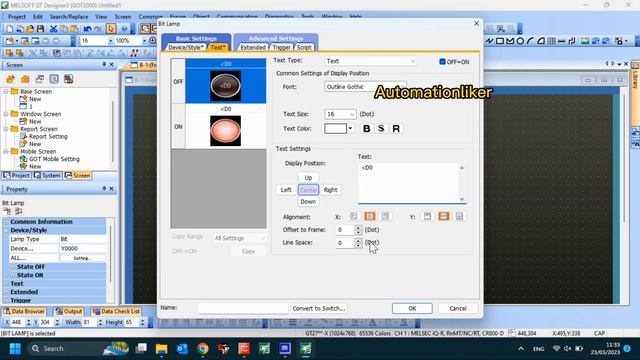
Task: Draw a rectangle with the figure tool
Action: point(500,41)
